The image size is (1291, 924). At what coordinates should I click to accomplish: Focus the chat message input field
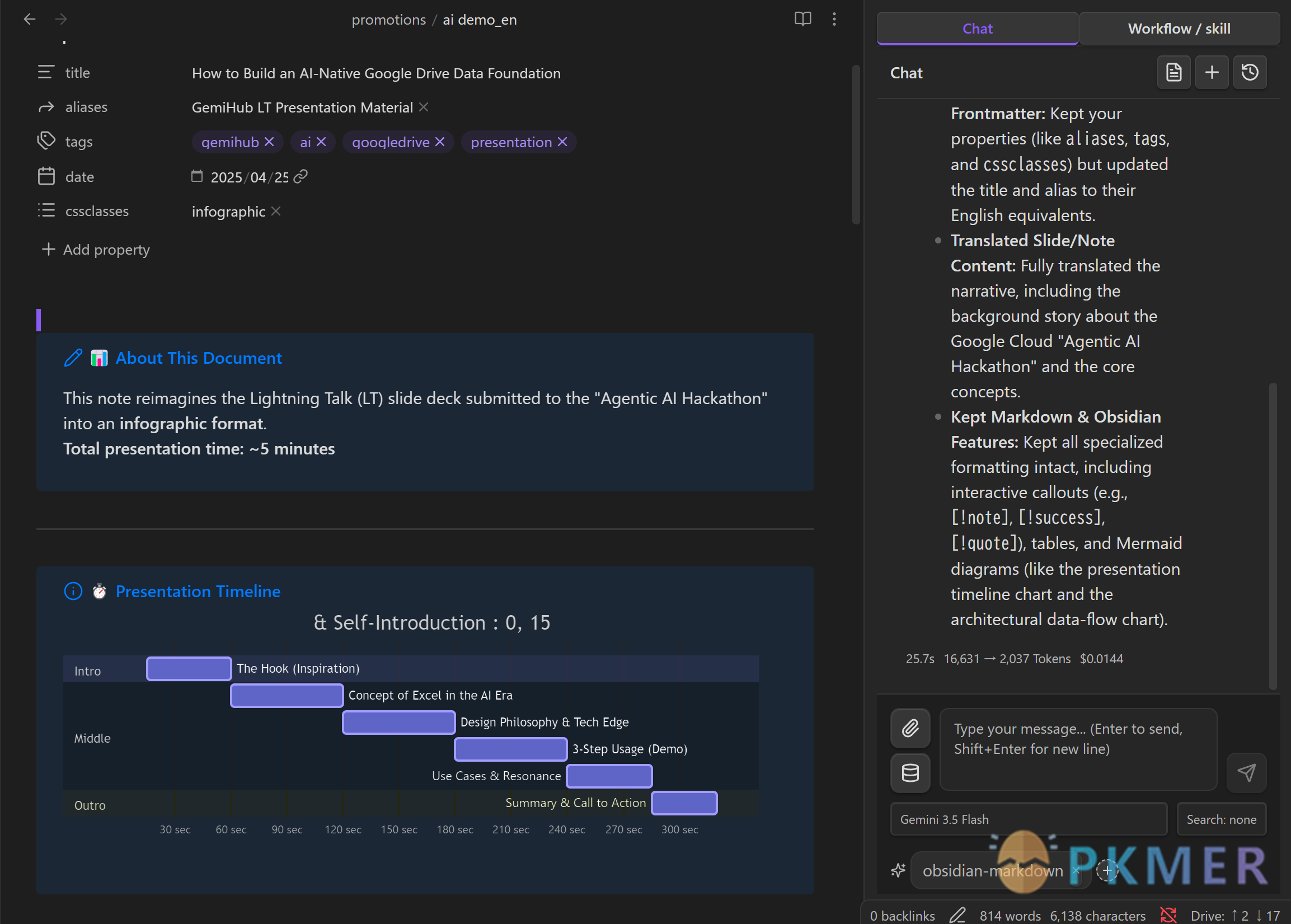click(x=1078, y=749)
